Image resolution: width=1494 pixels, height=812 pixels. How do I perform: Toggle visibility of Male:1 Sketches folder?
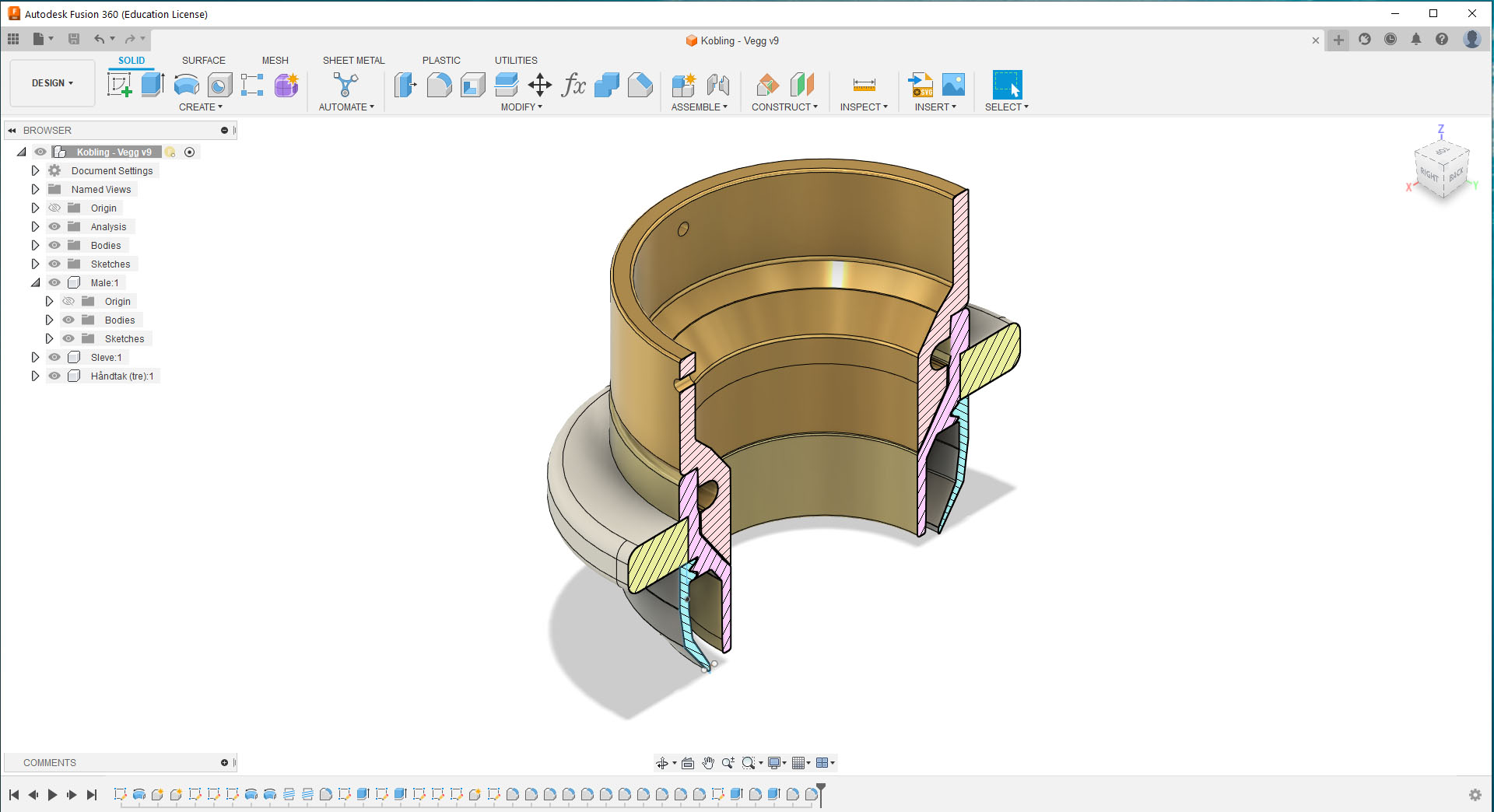point(68,338)
